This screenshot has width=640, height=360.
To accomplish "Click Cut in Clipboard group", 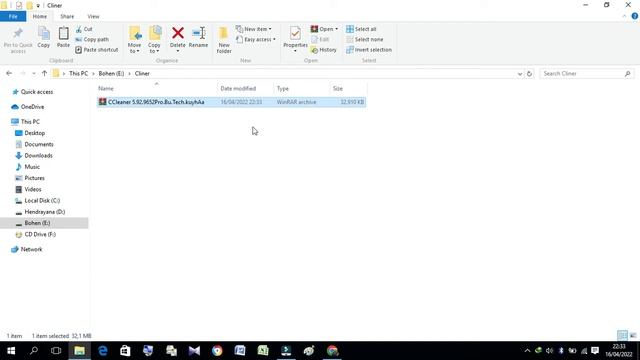I will 84,29.
